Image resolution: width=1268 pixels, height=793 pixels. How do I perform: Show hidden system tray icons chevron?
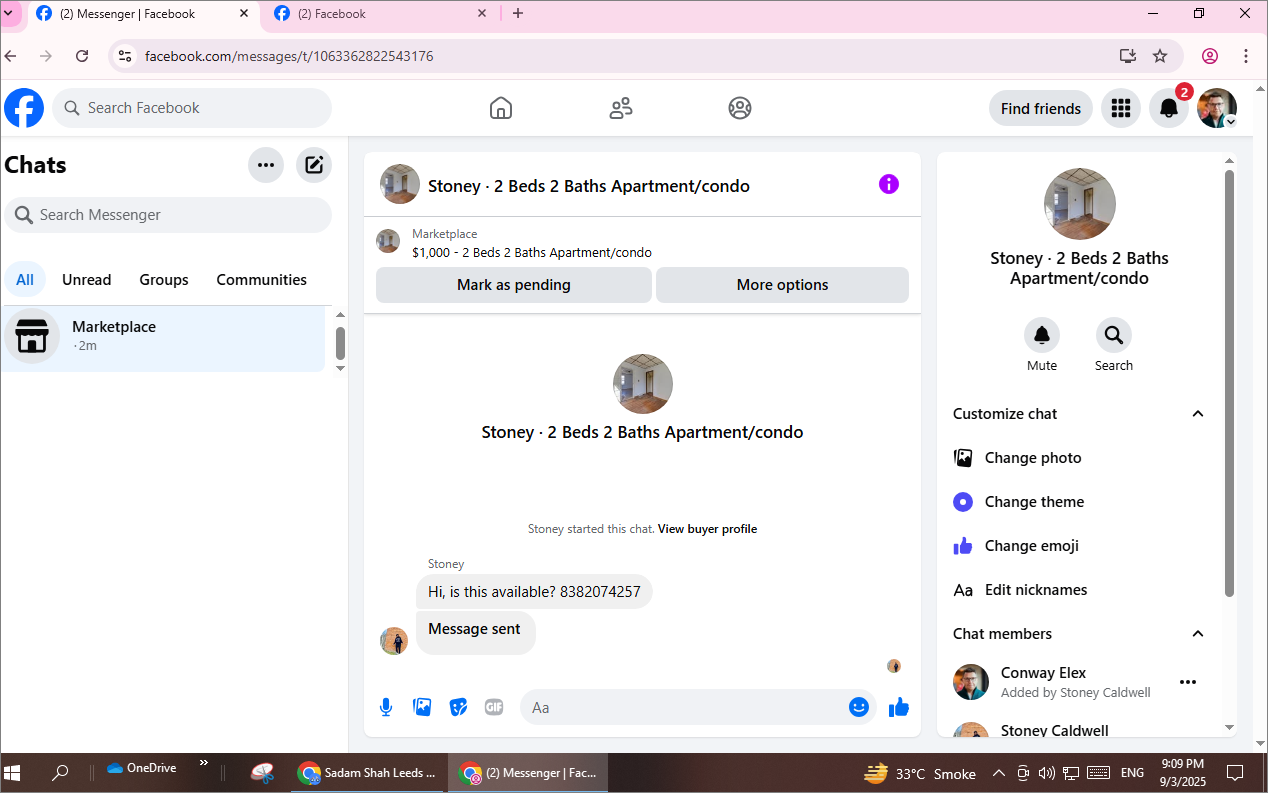point(998,773)
